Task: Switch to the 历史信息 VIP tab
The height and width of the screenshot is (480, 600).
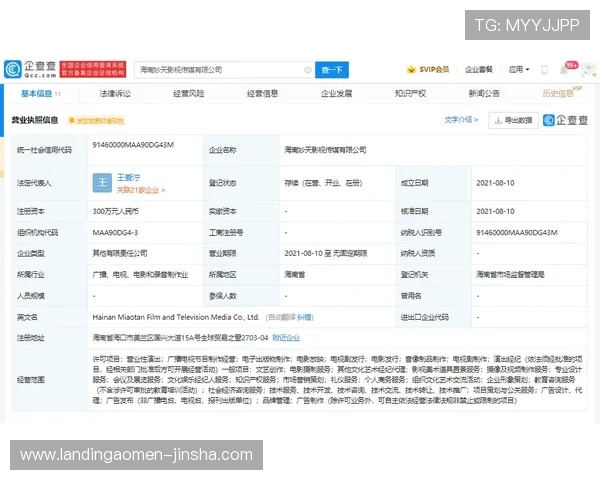Action: (561, 93)
